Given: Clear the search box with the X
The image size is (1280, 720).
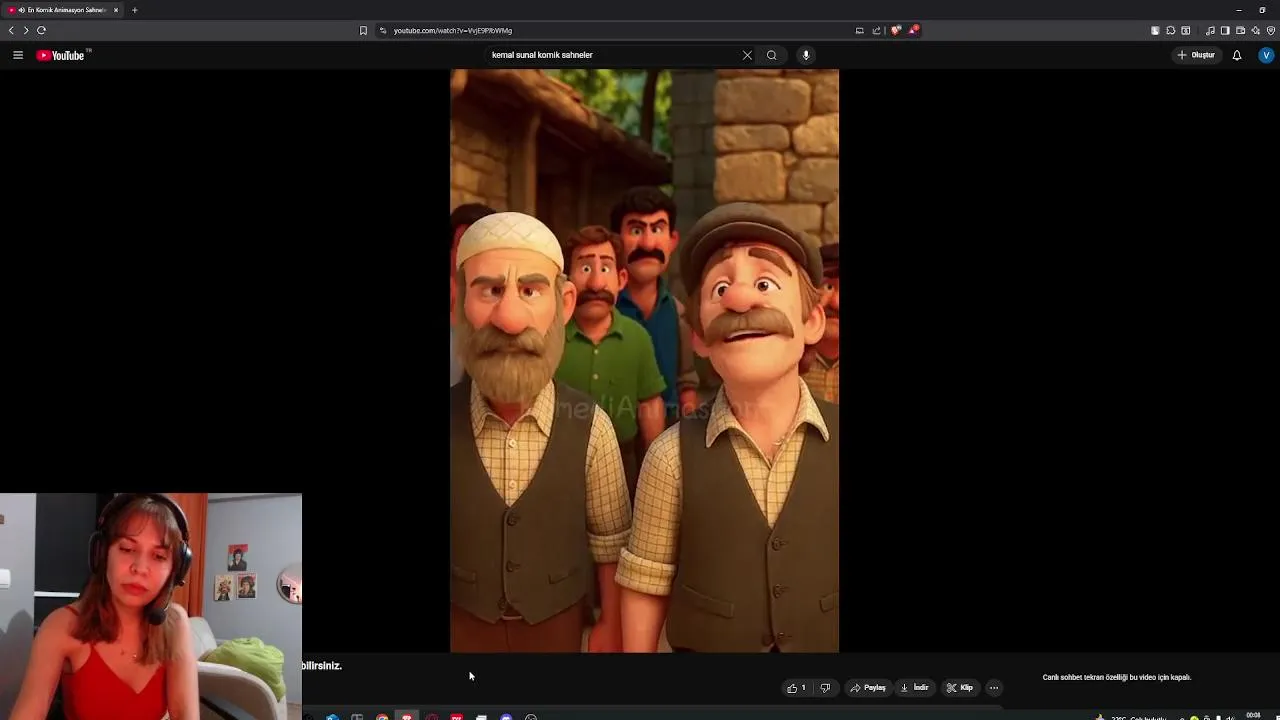Looking at the screenshot, I should coord(747,55).
